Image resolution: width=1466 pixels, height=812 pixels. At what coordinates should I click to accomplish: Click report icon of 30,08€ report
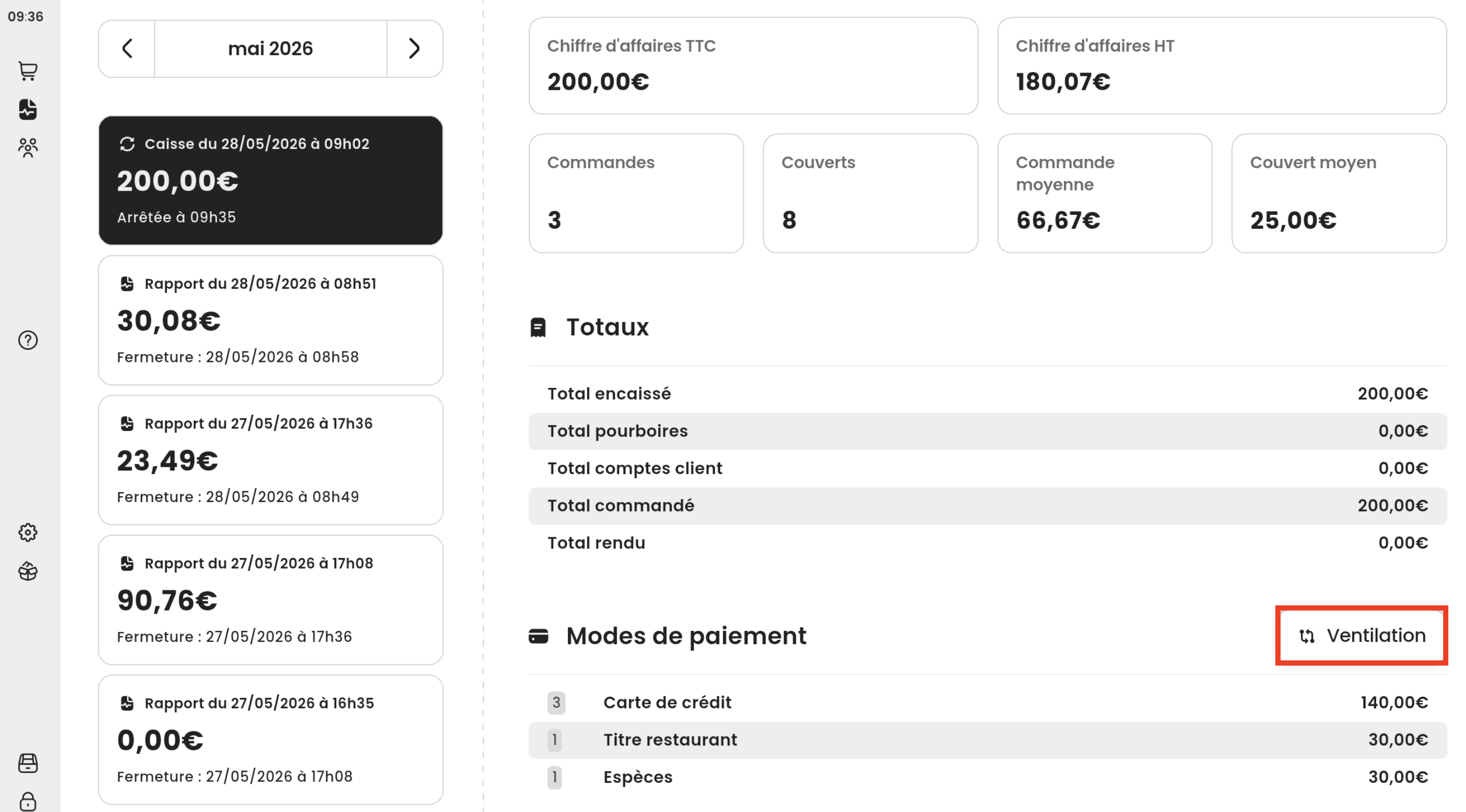tap(127, 284)
